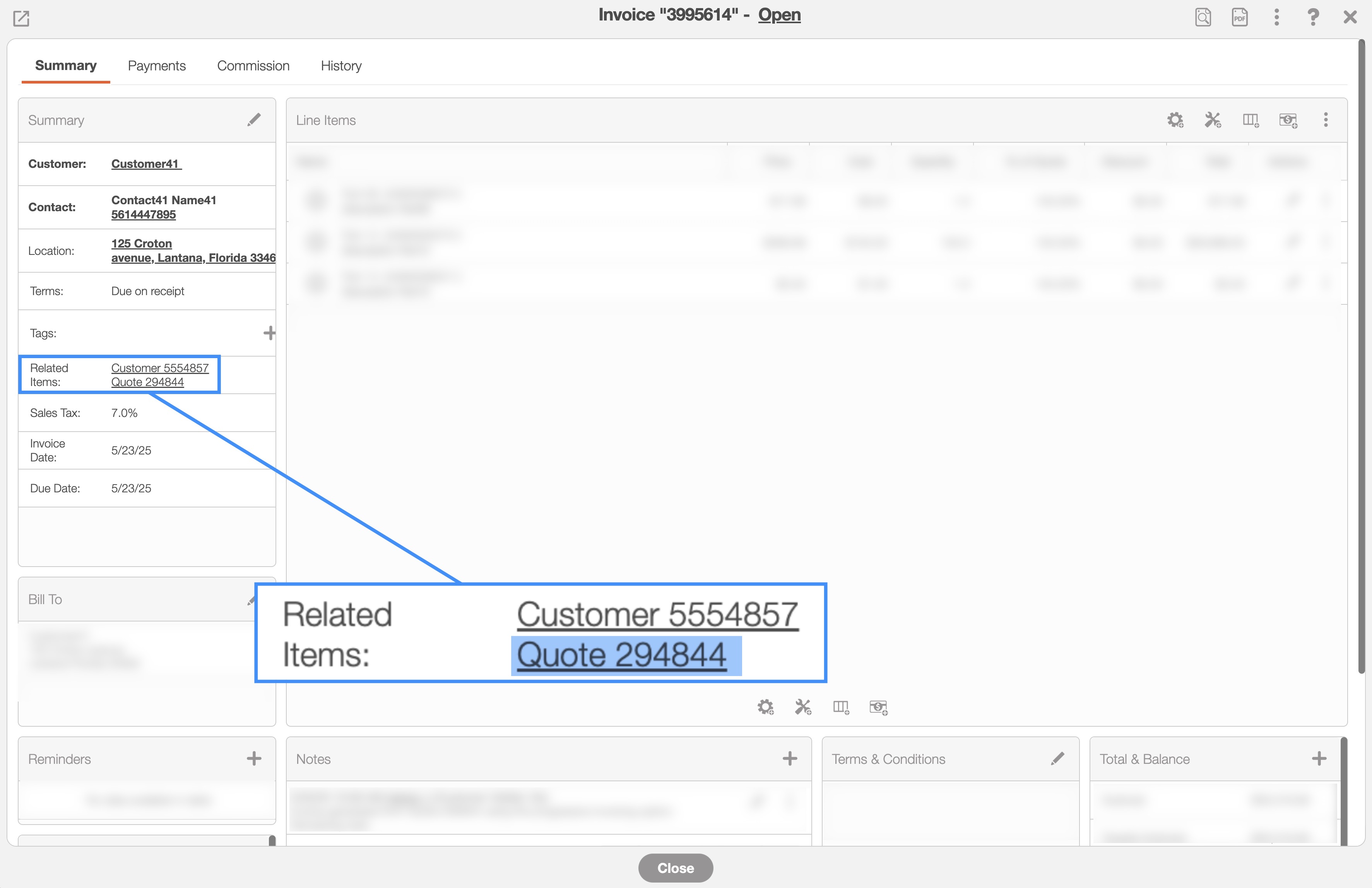Click the PDF export icon in header
This screenshot has height=888, width=1372.
(1239, 17)
